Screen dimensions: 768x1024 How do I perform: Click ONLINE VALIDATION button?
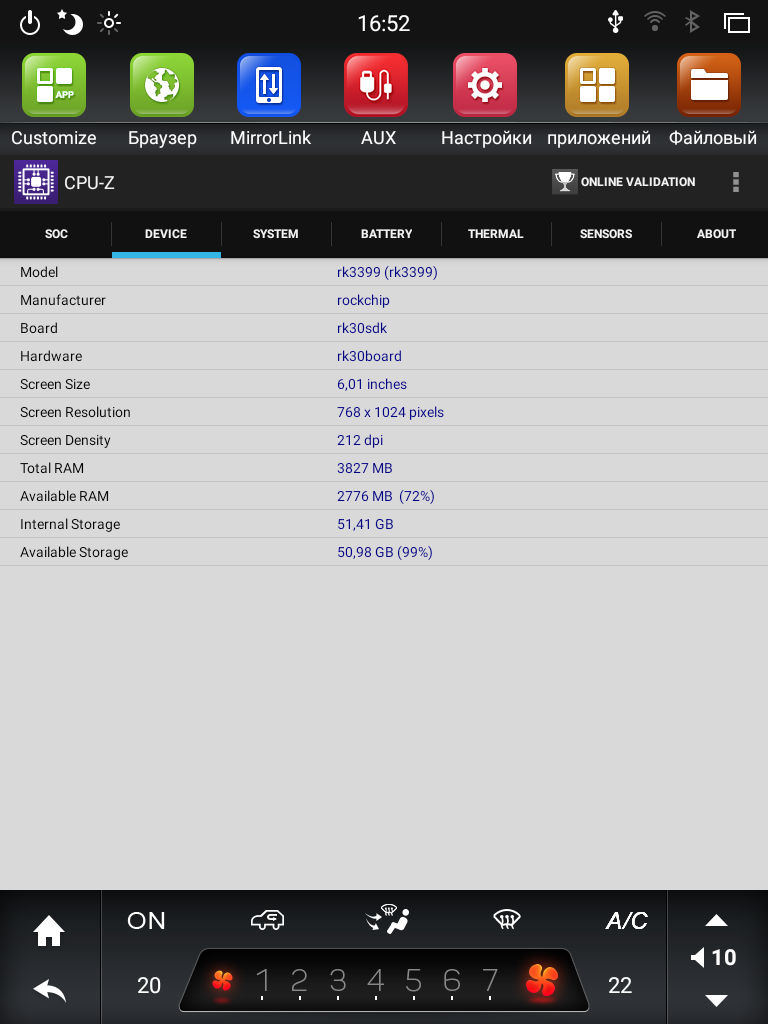pyautogui.click(x=624, y=182)
